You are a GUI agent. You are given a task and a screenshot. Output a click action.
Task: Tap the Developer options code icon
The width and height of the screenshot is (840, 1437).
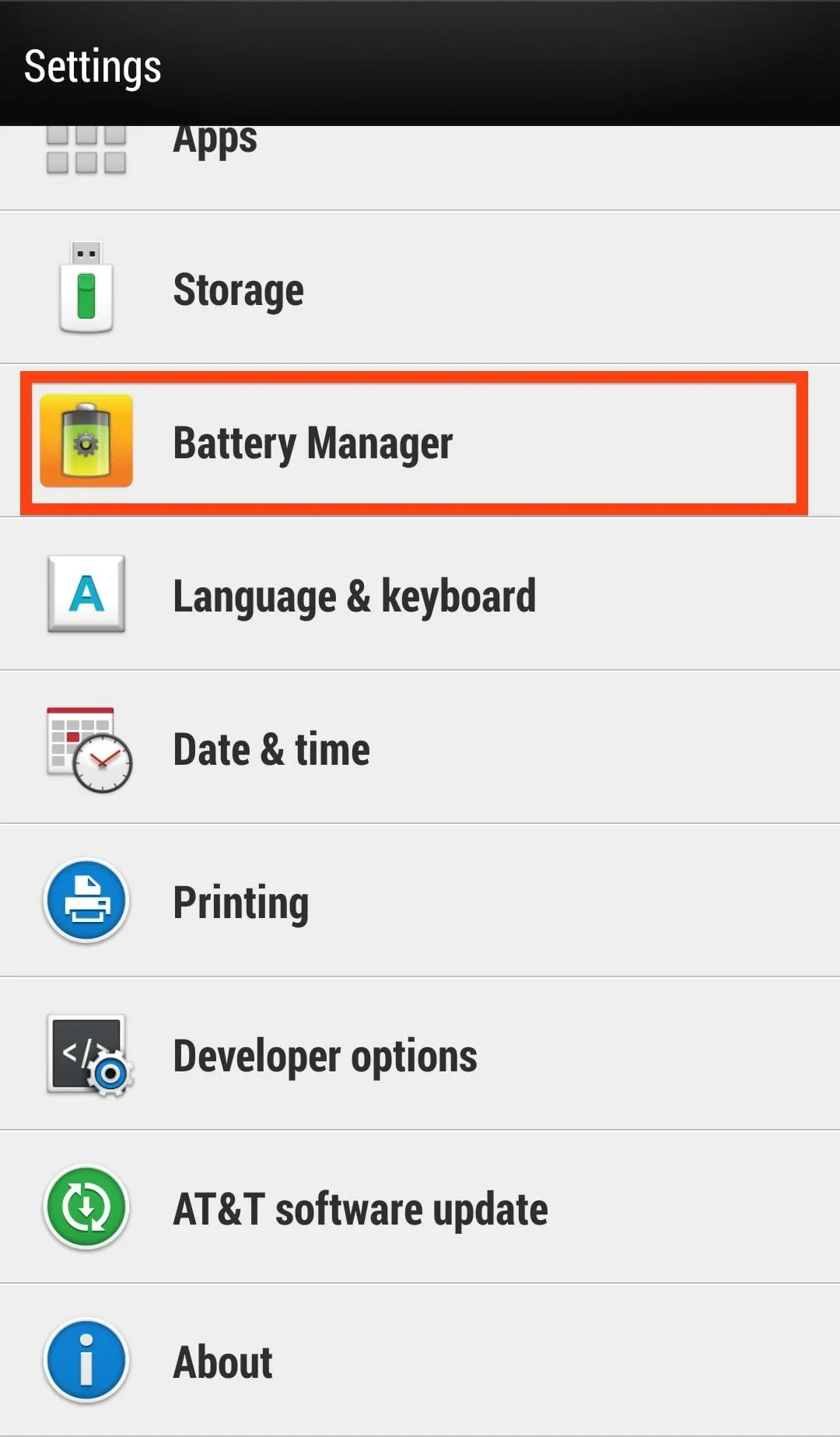pyautogui.click(x=90, y=1055)
